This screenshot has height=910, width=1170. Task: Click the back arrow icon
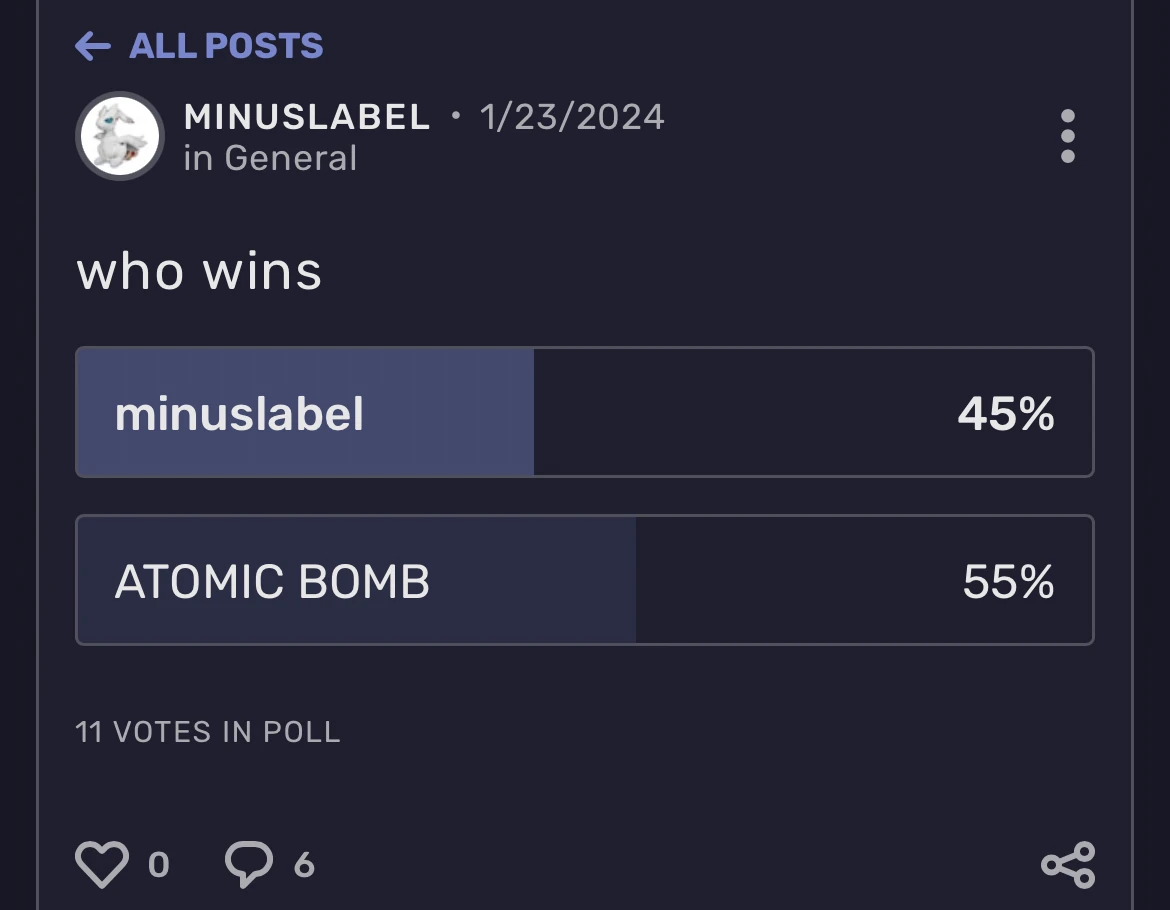tap(92, 46)
